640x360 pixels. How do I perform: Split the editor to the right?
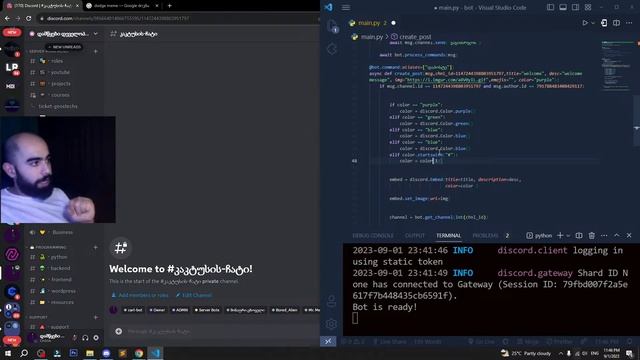[x=616, y=23]
